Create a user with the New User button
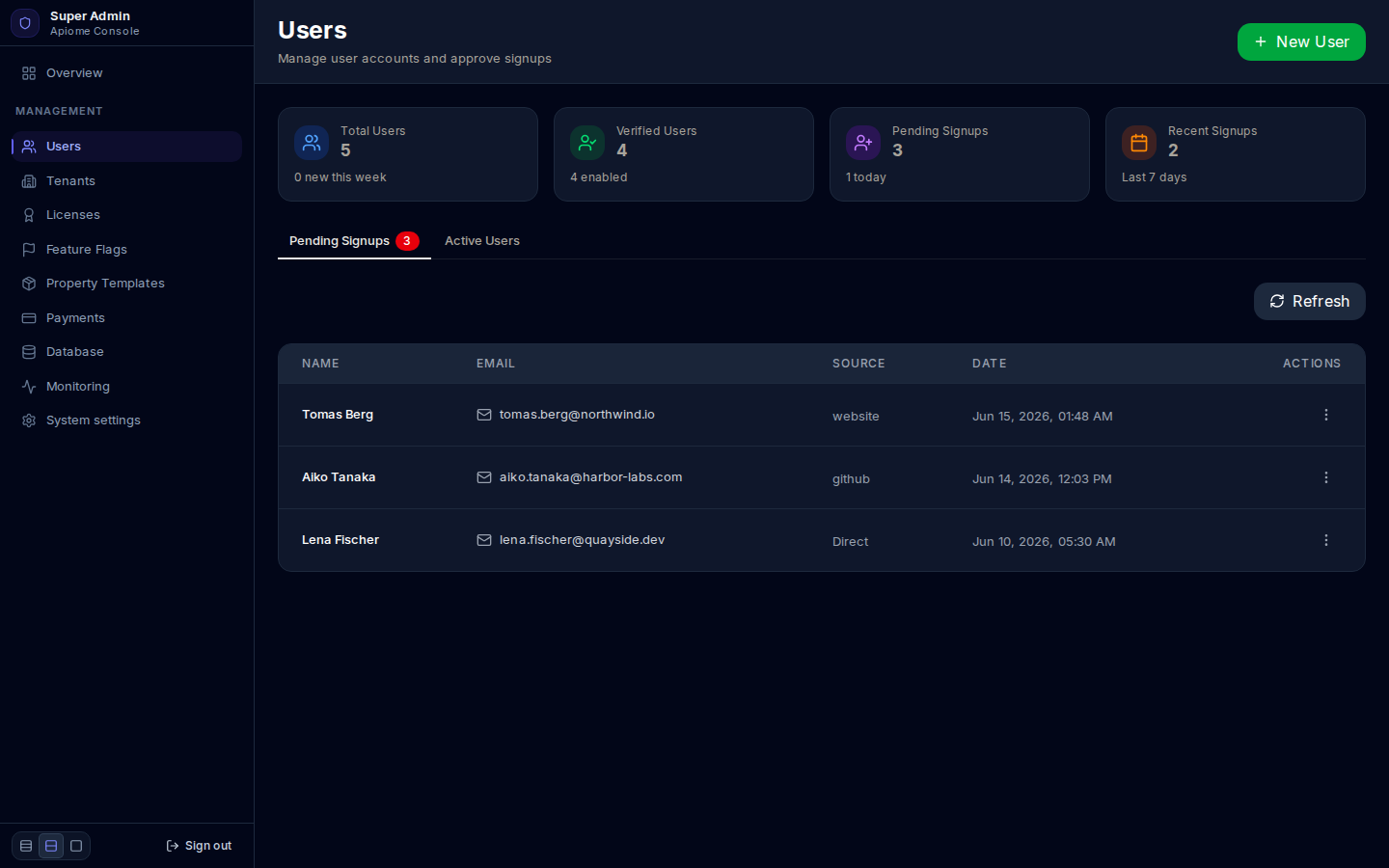1389x868 pixels. click(1301, 41)
